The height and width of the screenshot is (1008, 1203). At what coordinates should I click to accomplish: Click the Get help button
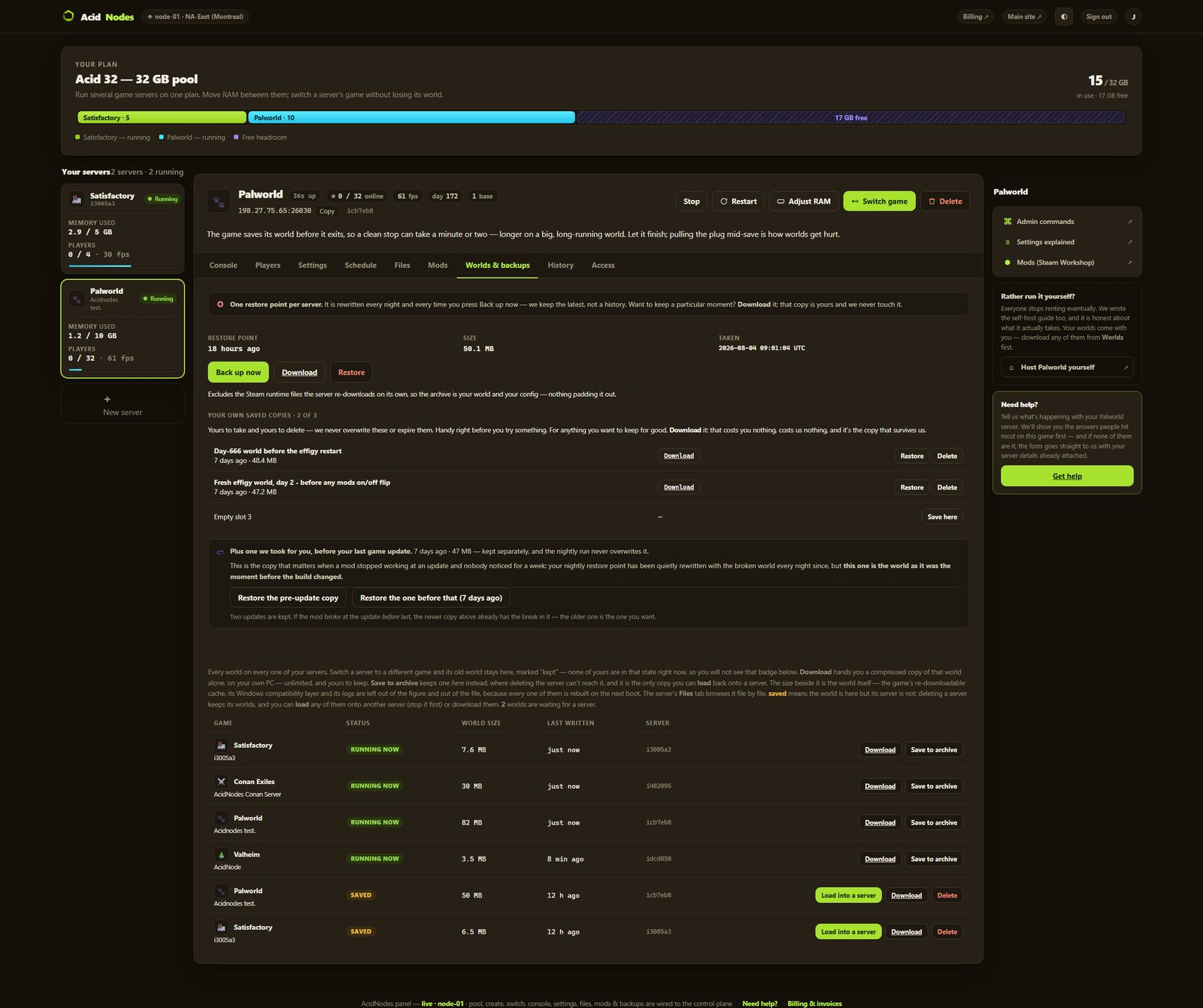1067,476
